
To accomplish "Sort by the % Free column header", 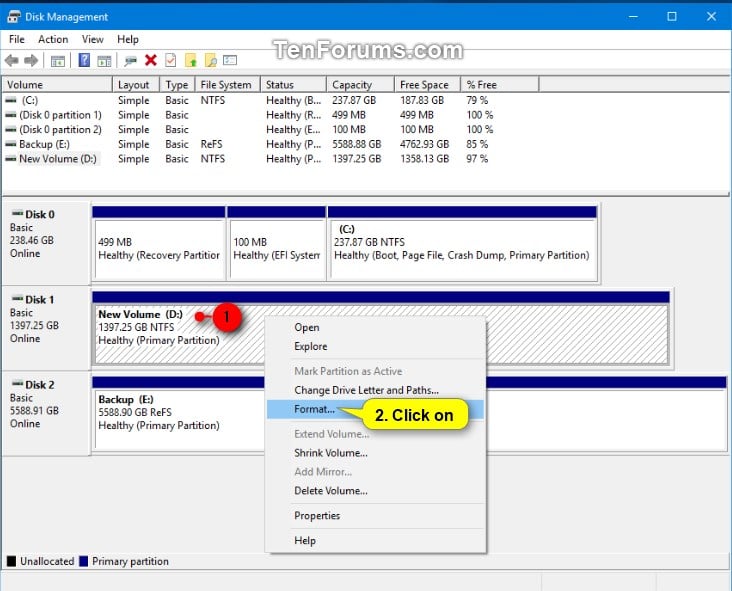I will (x=500, y=84).
